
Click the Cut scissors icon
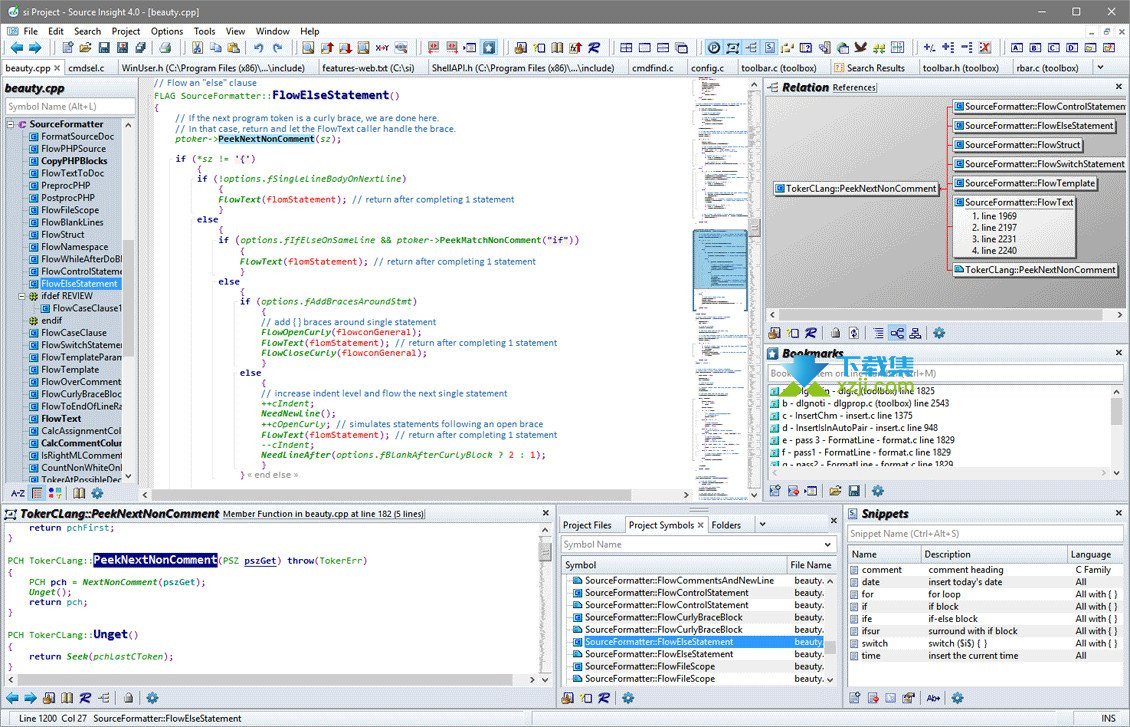point(197,48)
